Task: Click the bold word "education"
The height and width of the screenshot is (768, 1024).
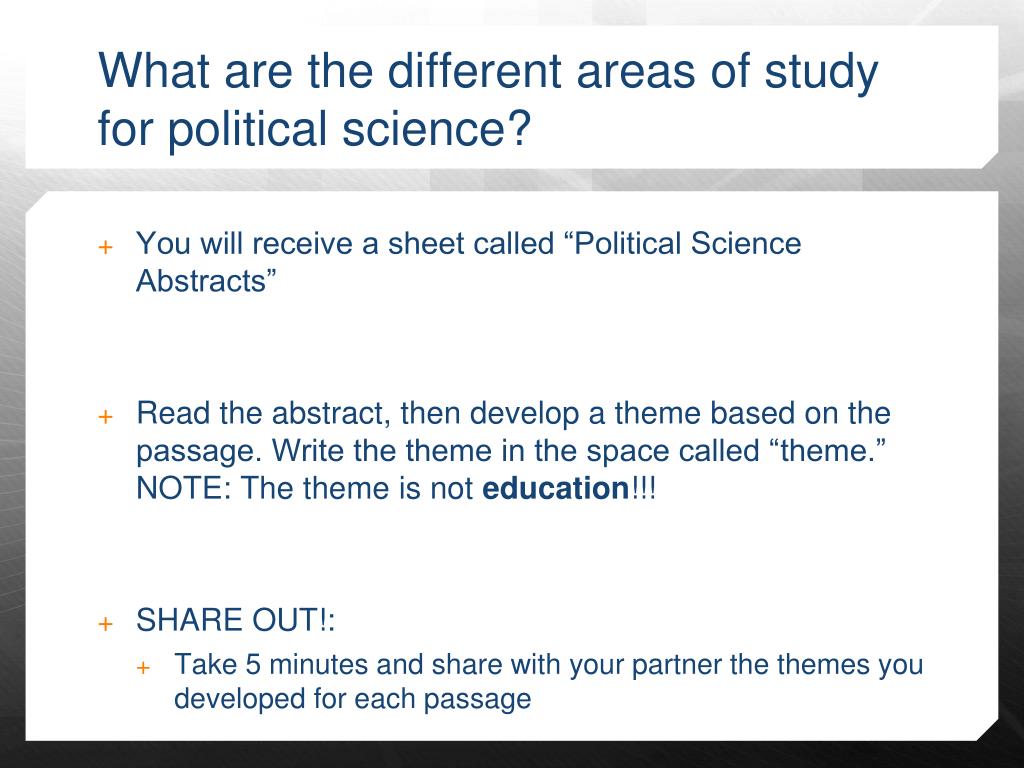Action: 555,488
